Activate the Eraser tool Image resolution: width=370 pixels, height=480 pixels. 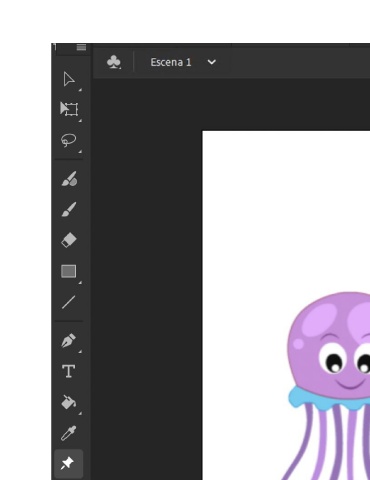pyautogui.click(x=69, y=240)
